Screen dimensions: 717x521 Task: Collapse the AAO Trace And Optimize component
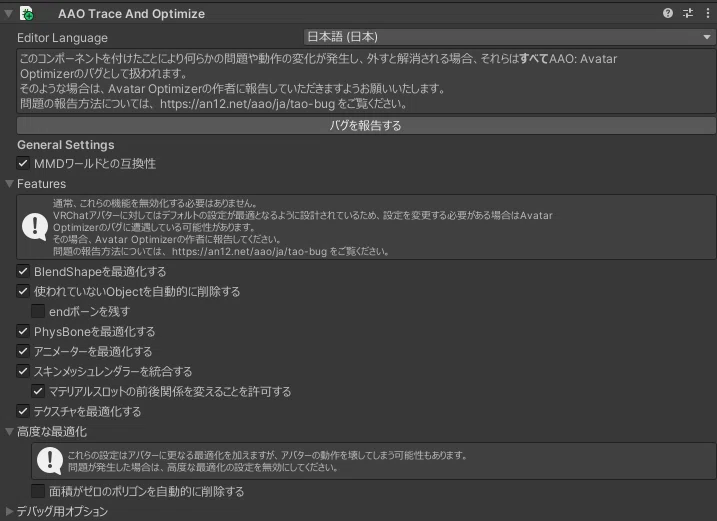pos(8,14)
